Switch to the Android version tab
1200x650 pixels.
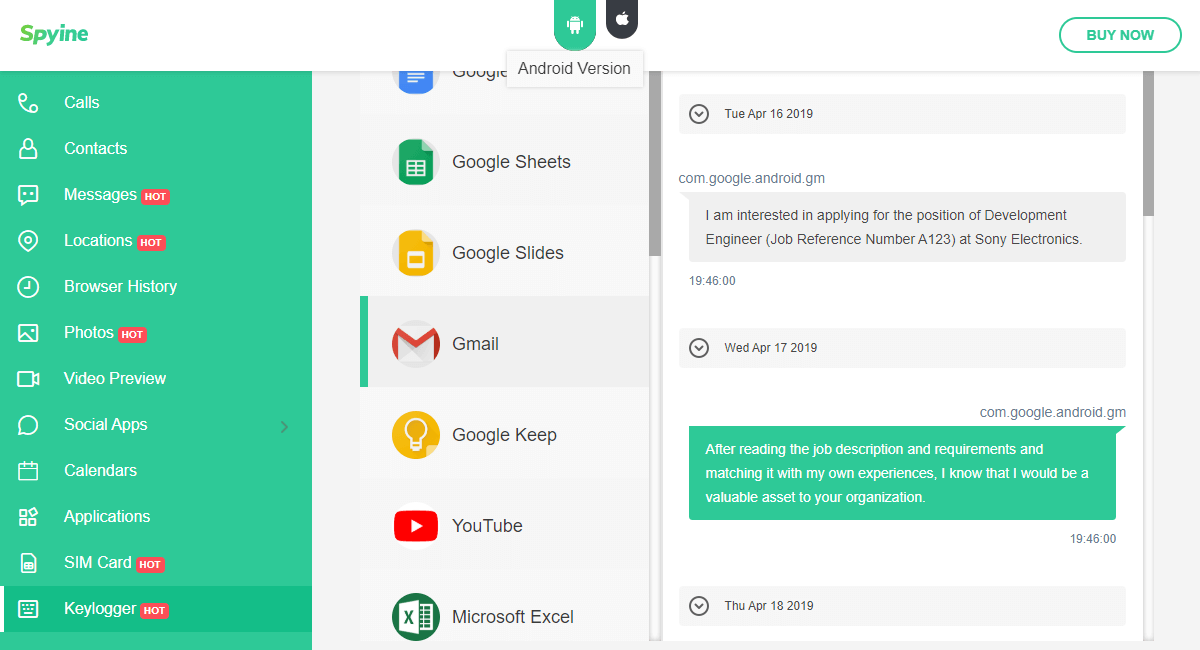click(574, 23)
